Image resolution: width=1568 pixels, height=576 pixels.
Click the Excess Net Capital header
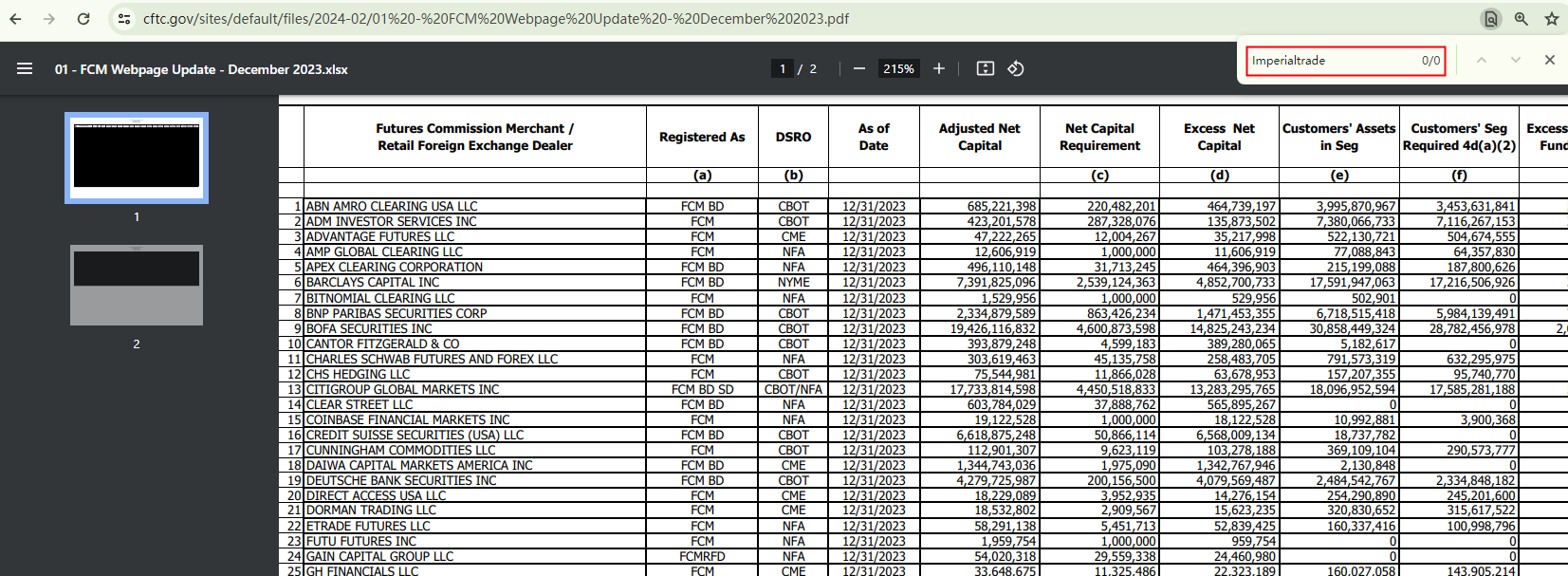coord(1220,137)
